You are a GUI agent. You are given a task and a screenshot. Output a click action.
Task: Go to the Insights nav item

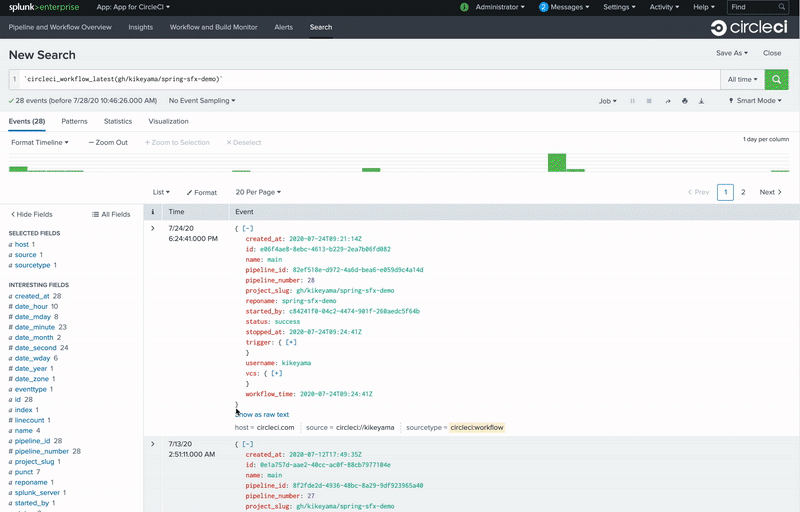tap(140, 28)
